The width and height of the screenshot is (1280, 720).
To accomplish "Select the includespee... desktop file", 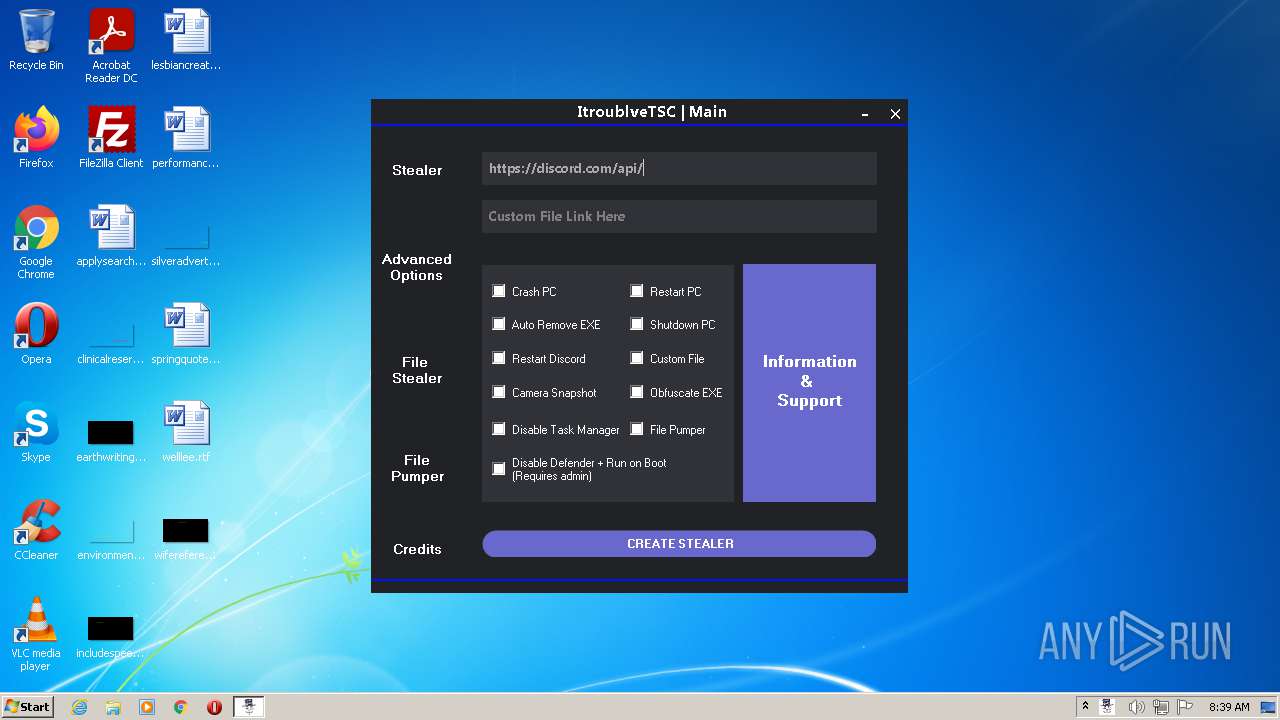I will (x=111, y=636).
